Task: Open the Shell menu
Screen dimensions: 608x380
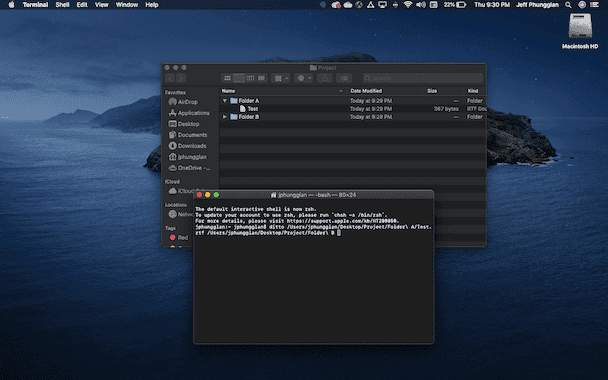Action: click(62, 5)
